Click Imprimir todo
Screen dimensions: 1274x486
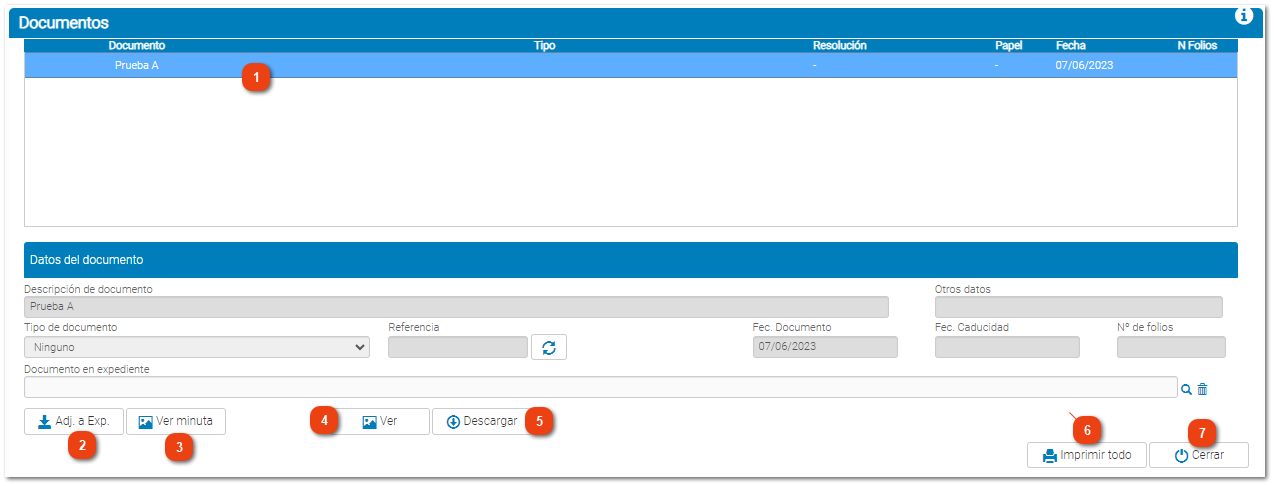[x=1087, y=455]
